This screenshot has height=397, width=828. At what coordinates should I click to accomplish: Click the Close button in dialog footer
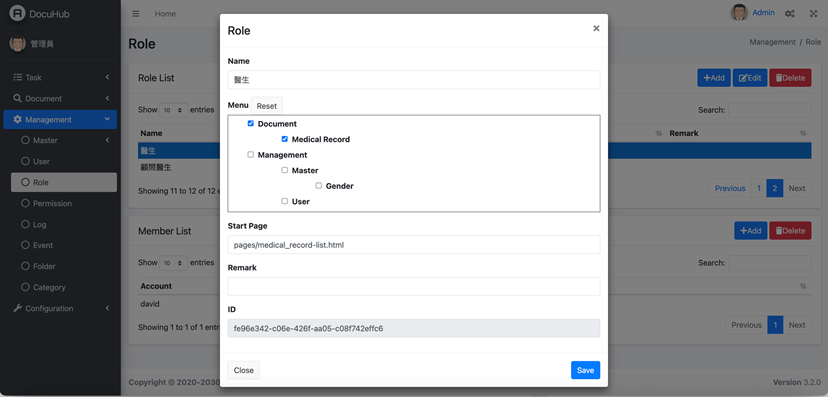243,370
